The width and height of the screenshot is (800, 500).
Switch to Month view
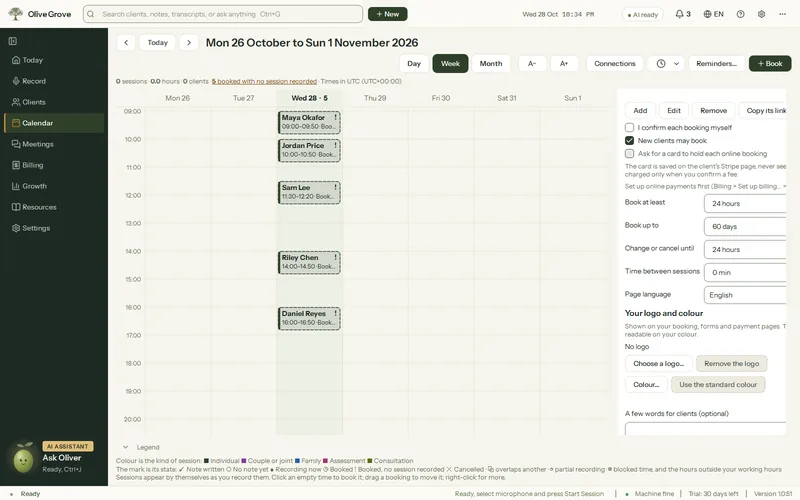[491, 64]
